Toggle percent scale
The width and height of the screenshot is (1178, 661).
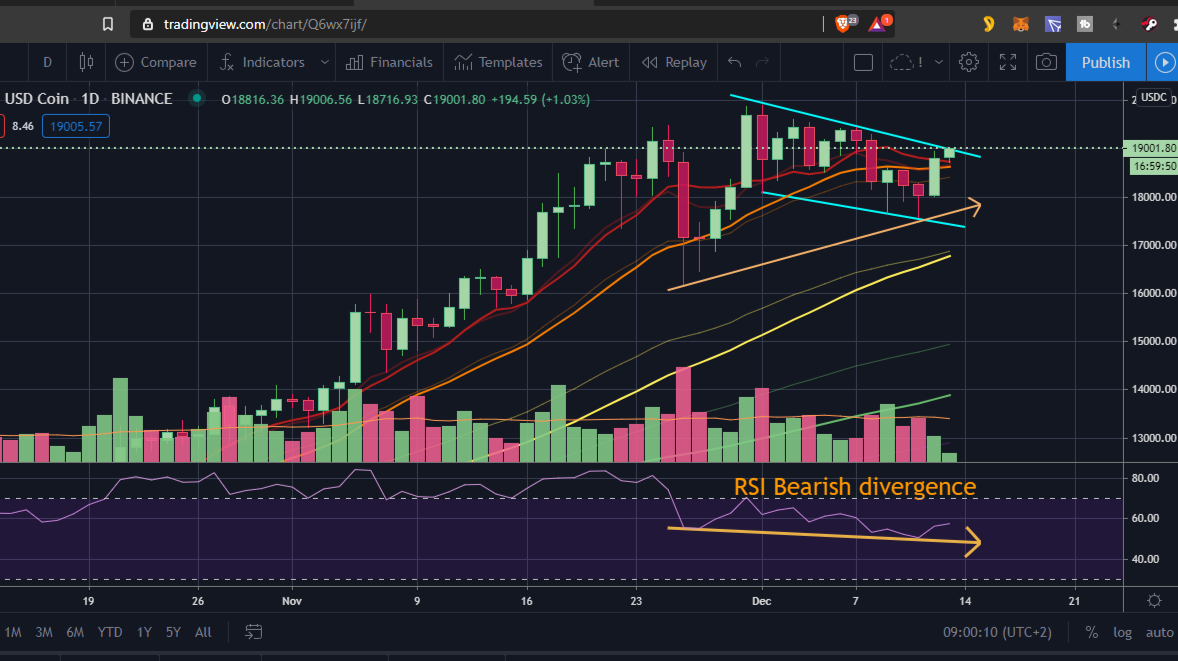coord(1092,632)
